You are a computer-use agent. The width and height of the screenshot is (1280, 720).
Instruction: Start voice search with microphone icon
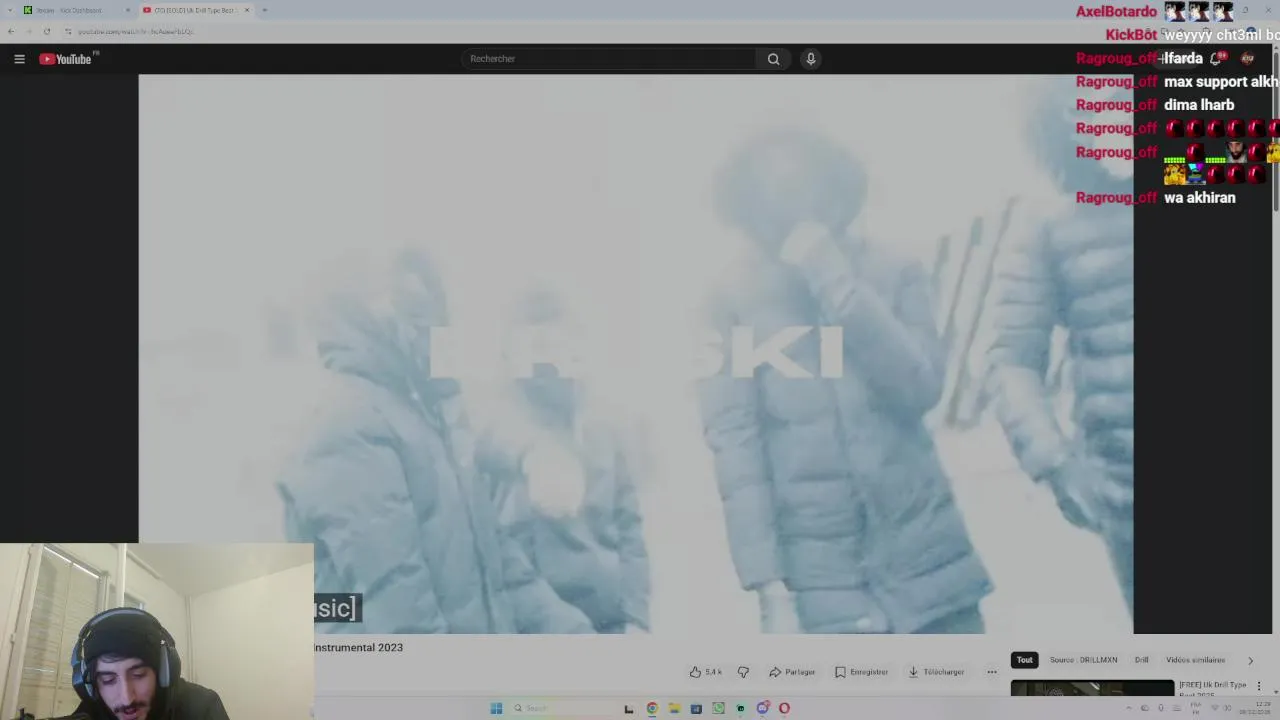pyautogui.click(x=811, y=59)
